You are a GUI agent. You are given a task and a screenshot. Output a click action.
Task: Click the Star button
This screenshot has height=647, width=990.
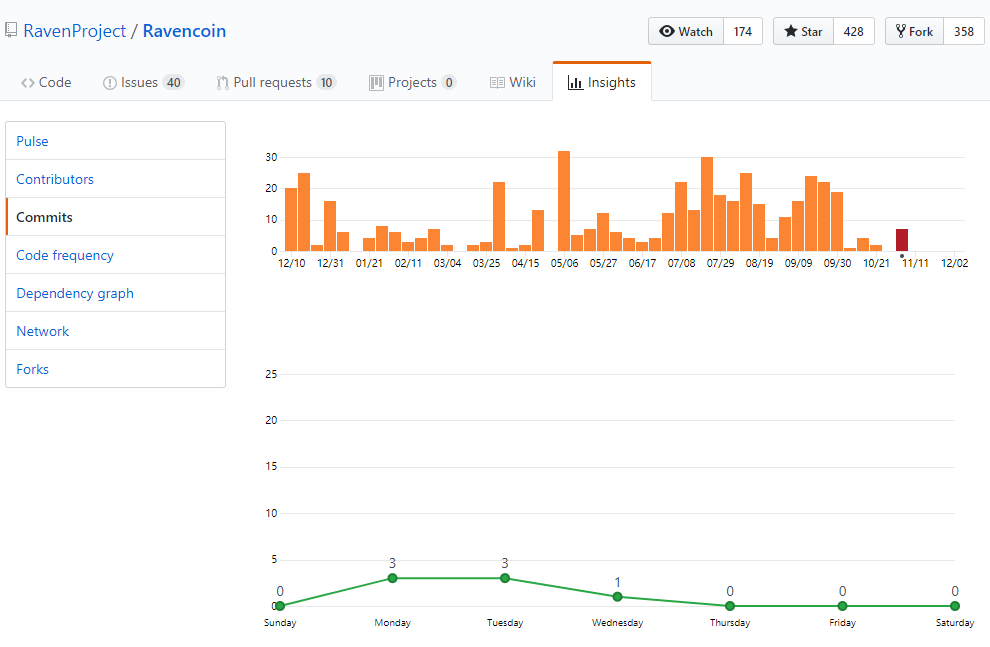point(804,31)
